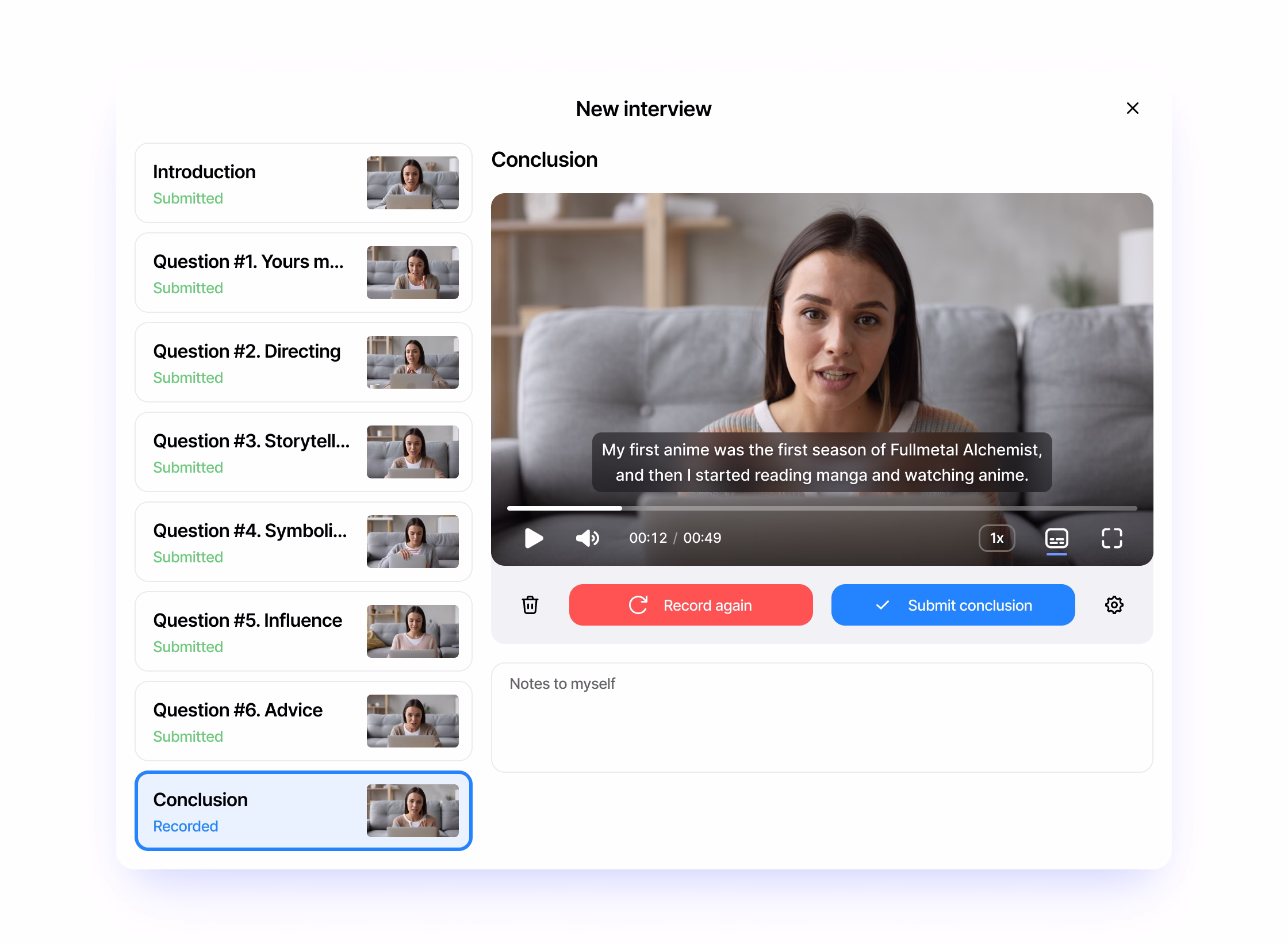The width and height of the screenshot is (1288, 943).
Task: Click Submitted status under Introduction
Action: (x=188, y=198)
